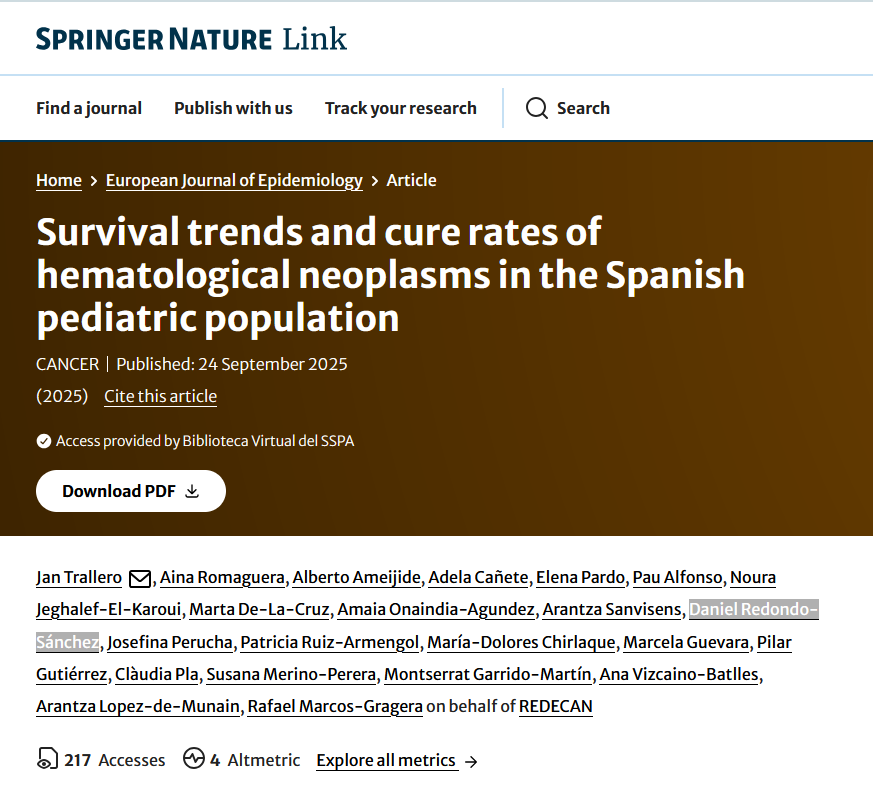The width and height of the screenshot is (873, 787).
Task: Open European Journal of Epidemiology breadcrumb
Action: coord(234,180)
